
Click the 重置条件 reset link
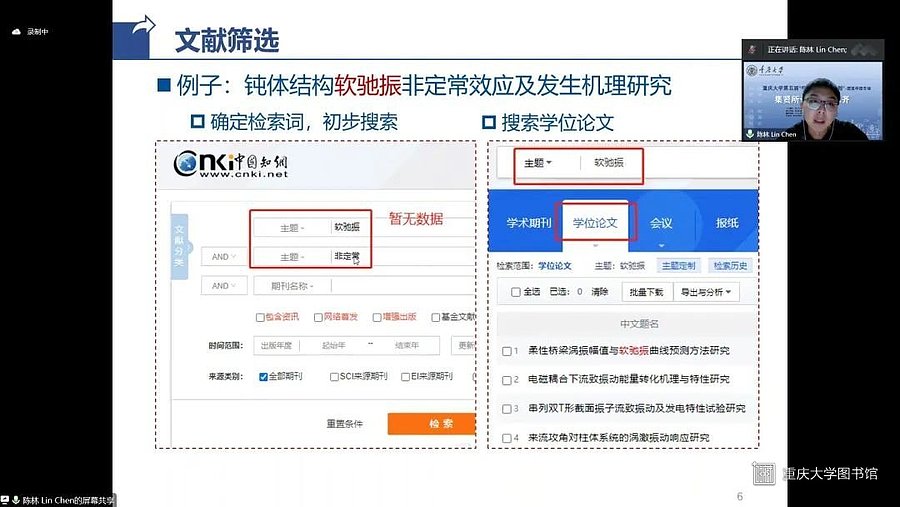(344, 424)
